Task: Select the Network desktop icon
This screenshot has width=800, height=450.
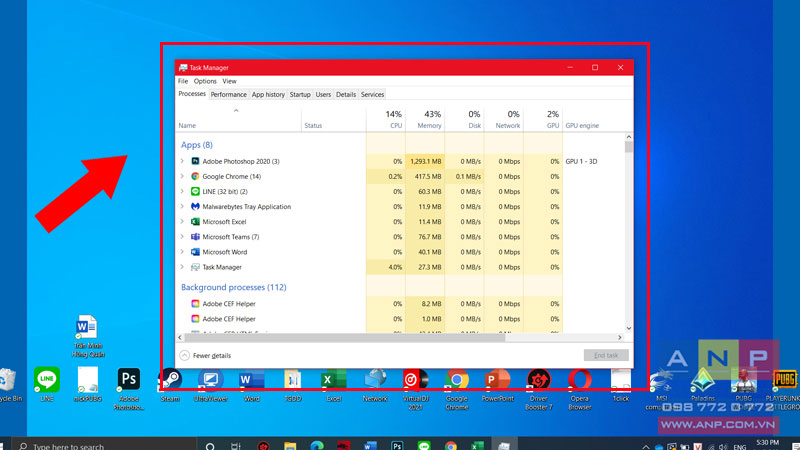Action: coord(375,385)
